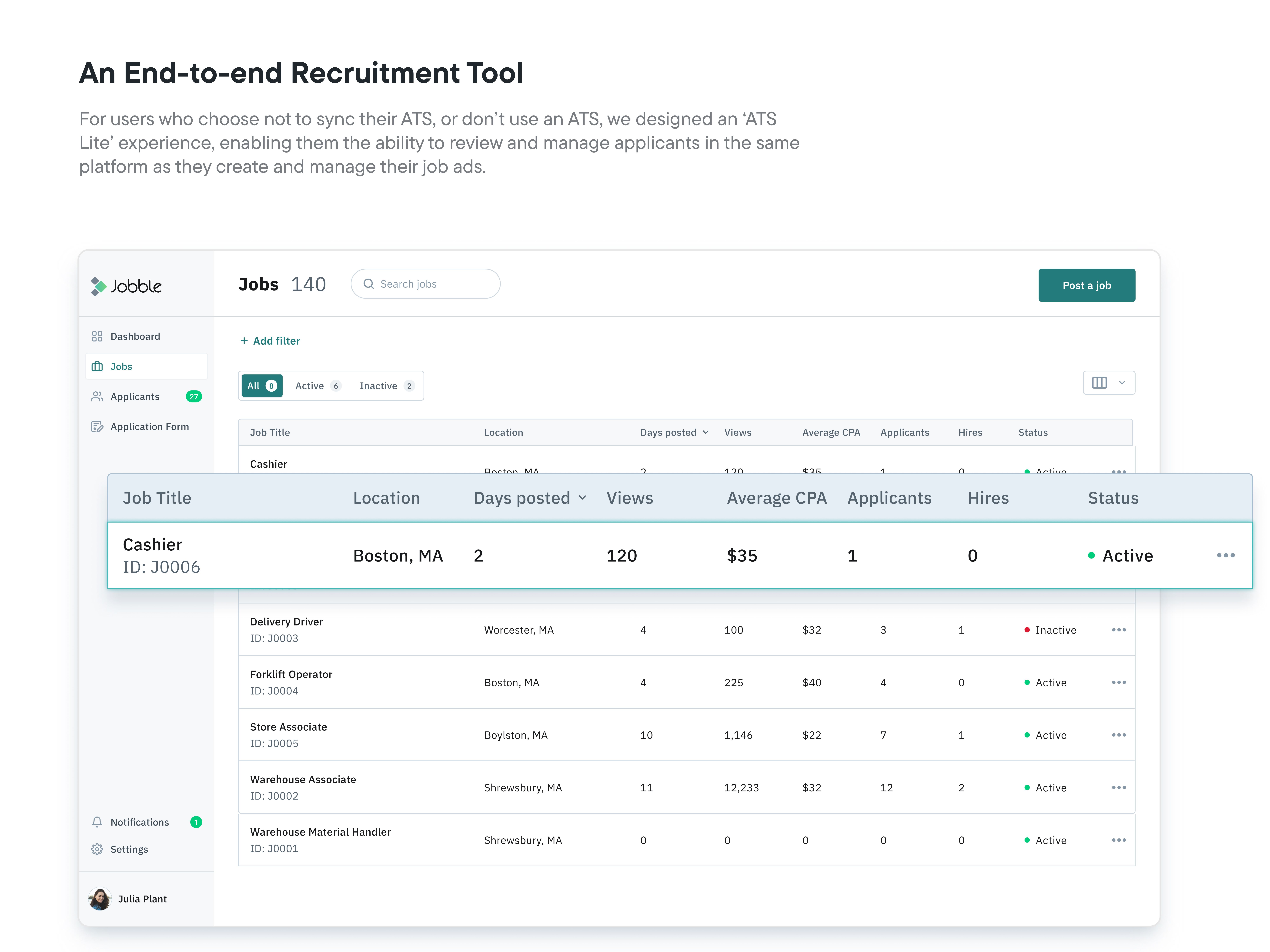Open Julia Plant's profile avatar
The height and width of the screenshot is (952, 1270).
pyautogui.click(x=100, y=899)
